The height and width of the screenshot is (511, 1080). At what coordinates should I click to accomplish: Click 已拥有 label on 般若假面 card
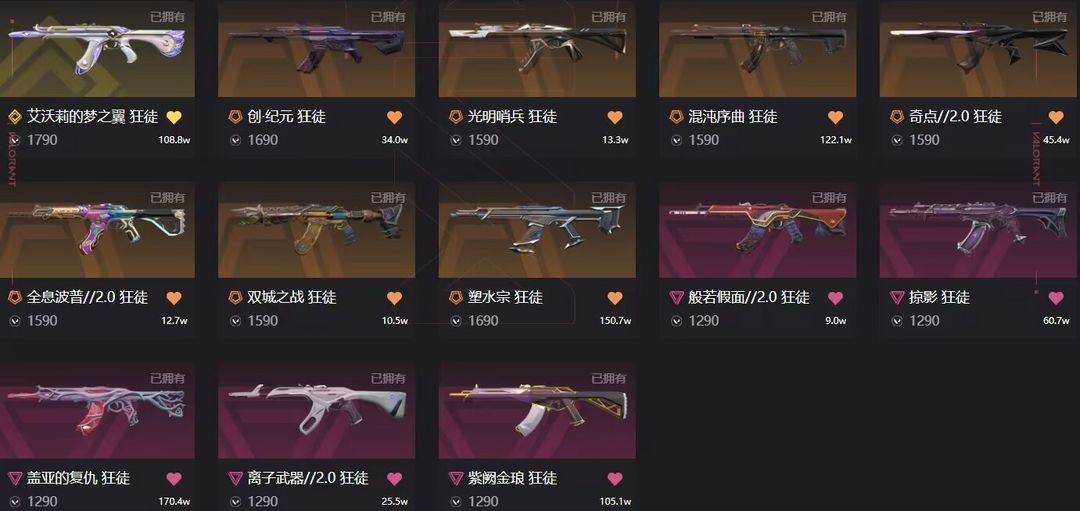[829, 198]
